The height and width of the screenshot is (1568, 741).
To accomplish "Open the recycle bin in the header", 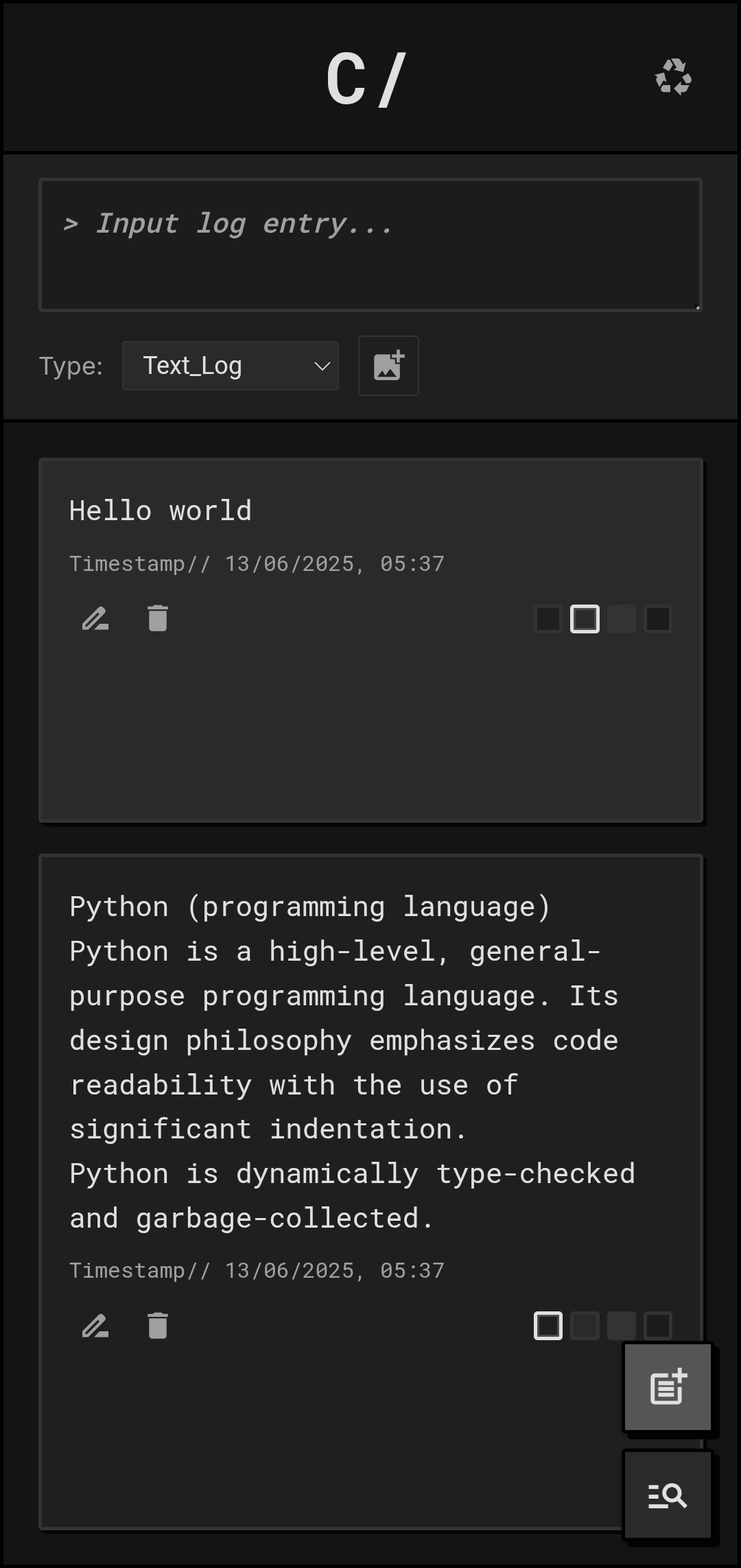I will (x=673, y=77).
